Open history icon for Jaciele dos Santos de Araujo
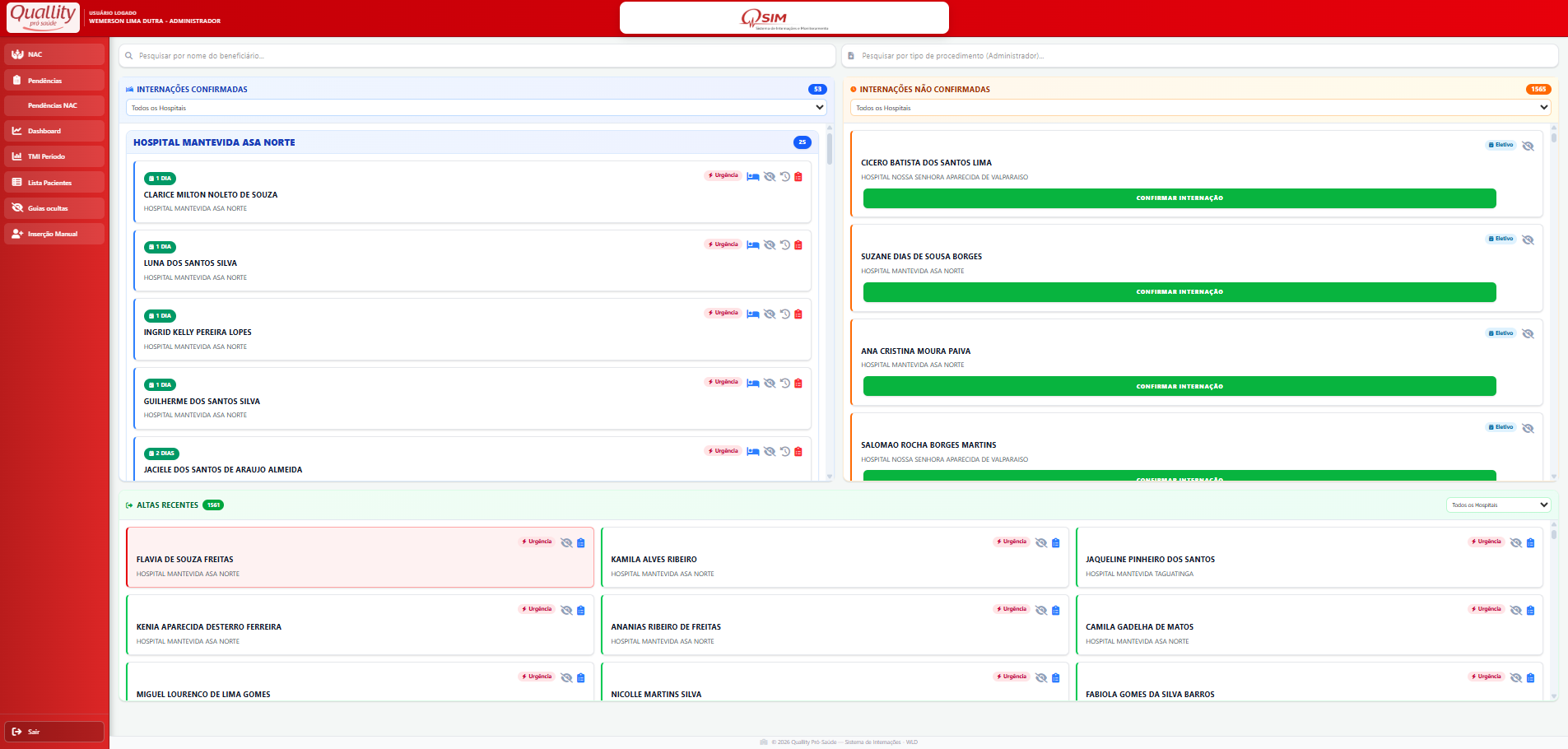The image size is (1568, 749). (785, 451)
